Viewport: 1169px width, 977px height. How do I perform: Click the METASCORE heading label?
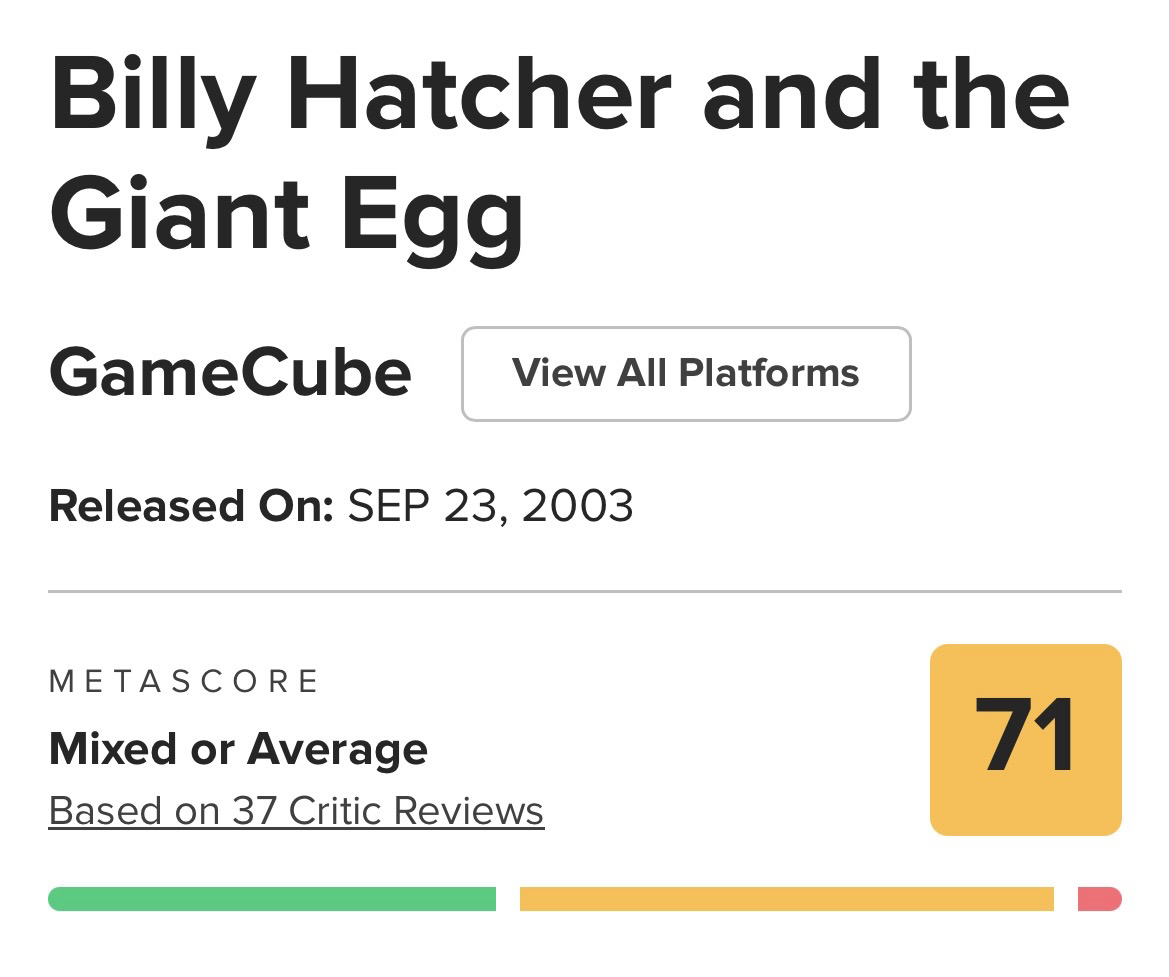(x=184, y=682)
